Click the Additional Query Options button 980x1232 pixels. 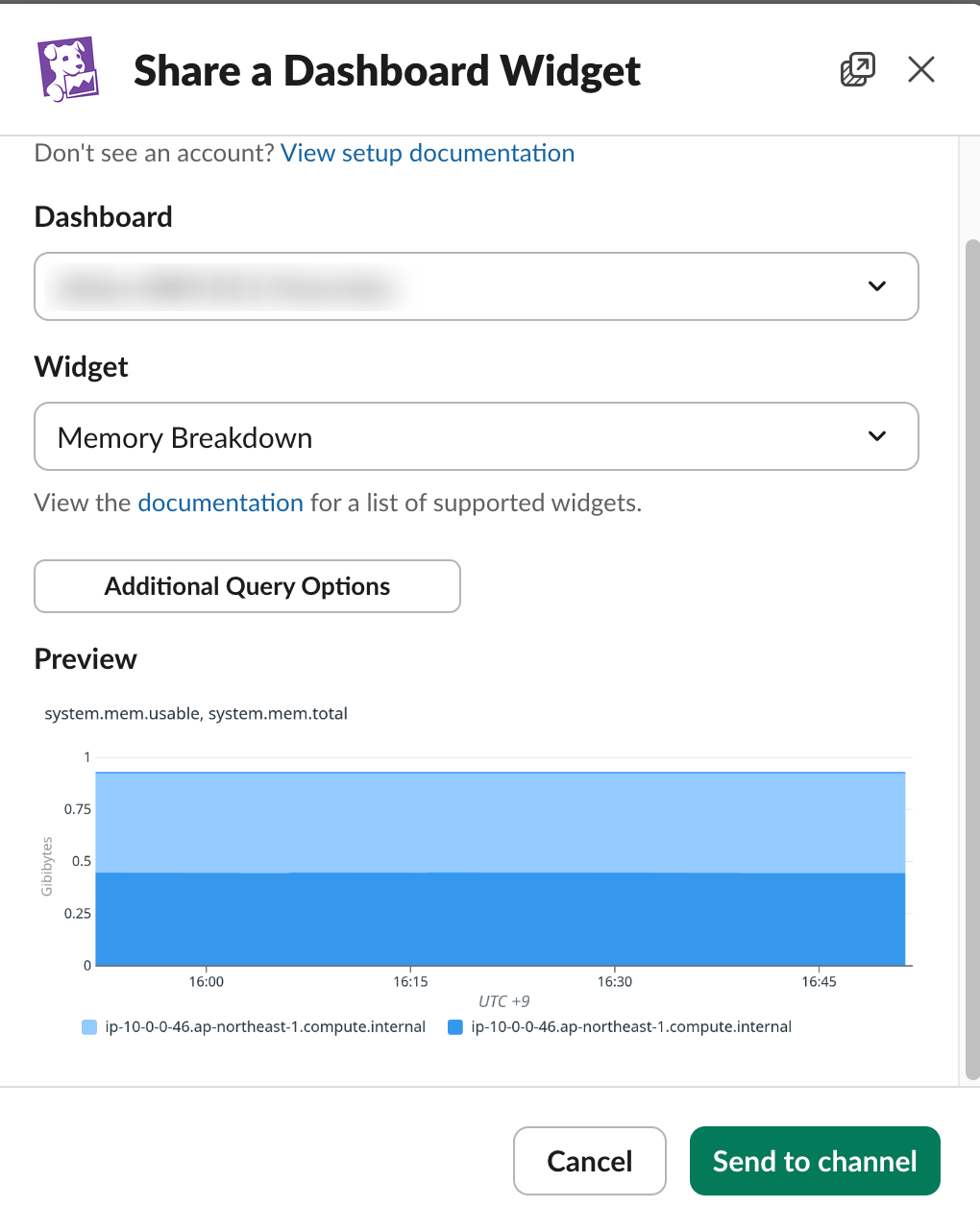point(247,586)
